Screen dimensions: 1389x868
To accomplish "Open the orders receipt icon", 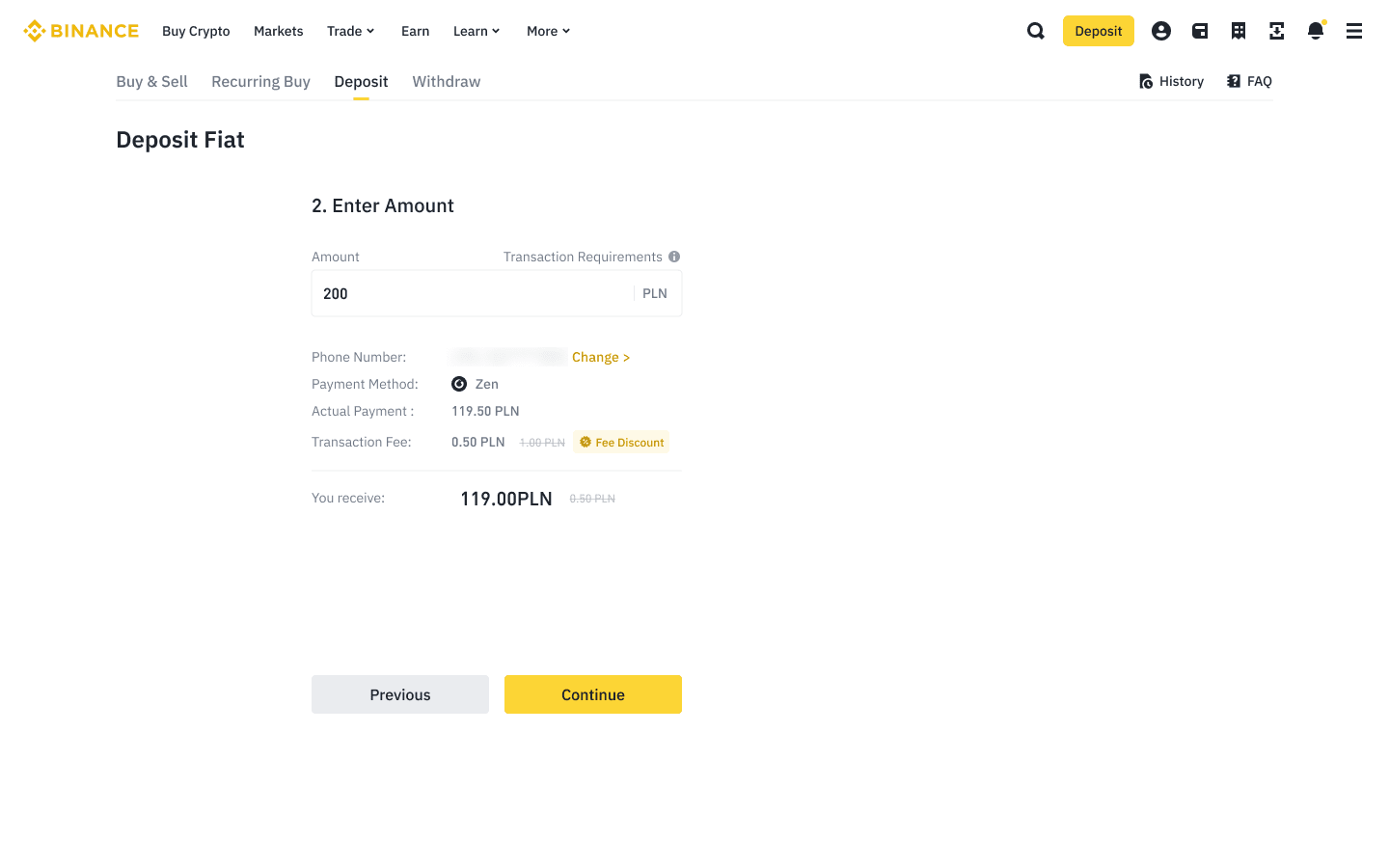I will pos(1239,31).
